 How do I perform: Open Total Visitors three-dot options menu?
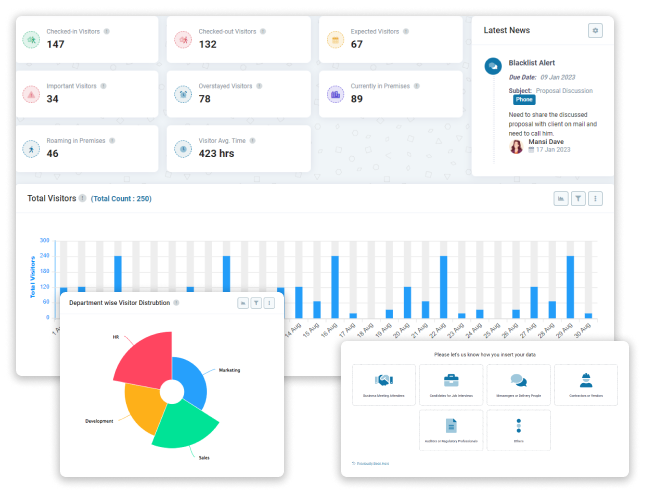tap(595, 199)
